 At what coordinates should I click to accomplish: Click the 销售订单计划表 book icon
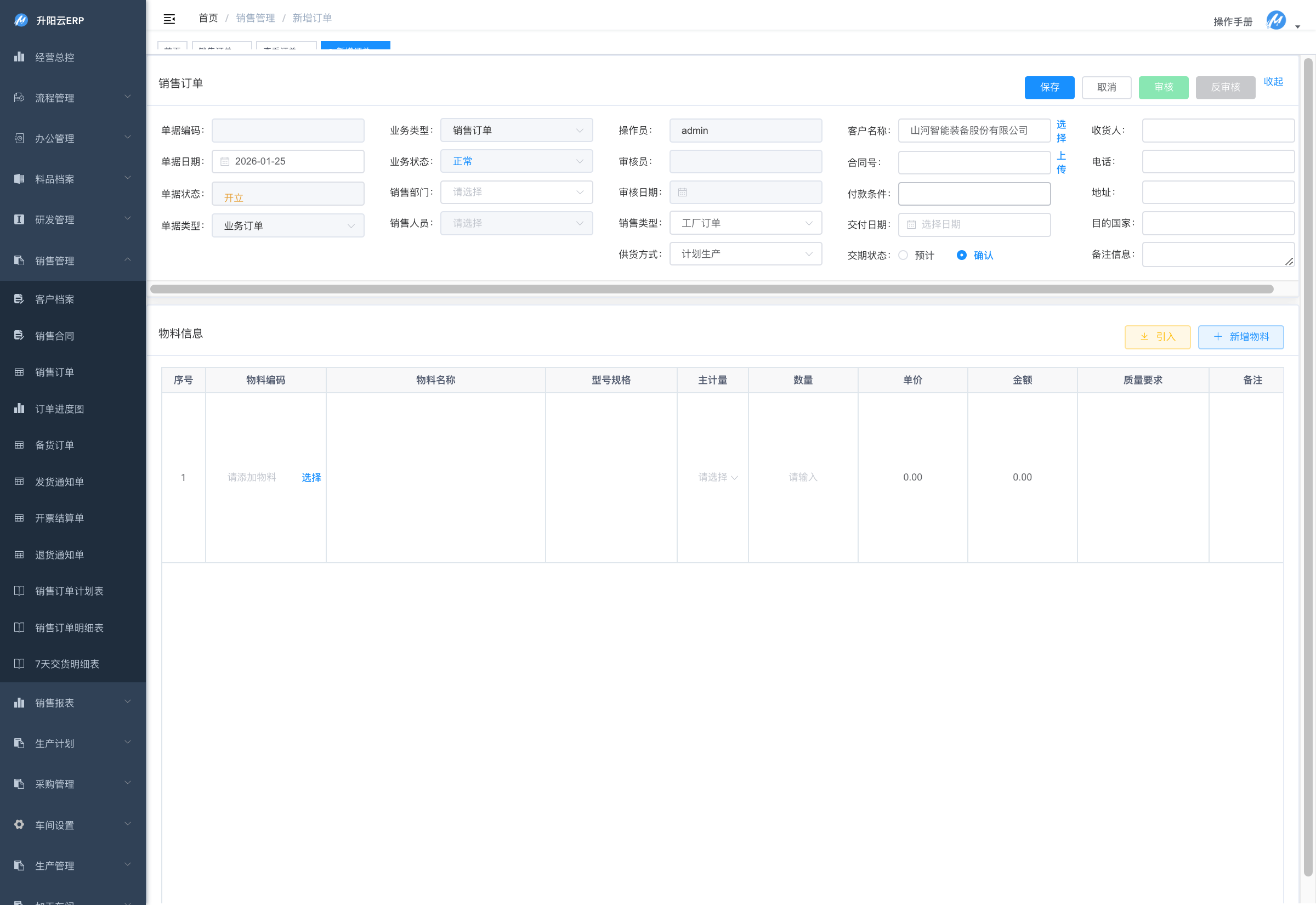pyautogui.click(x=19, y=591)
